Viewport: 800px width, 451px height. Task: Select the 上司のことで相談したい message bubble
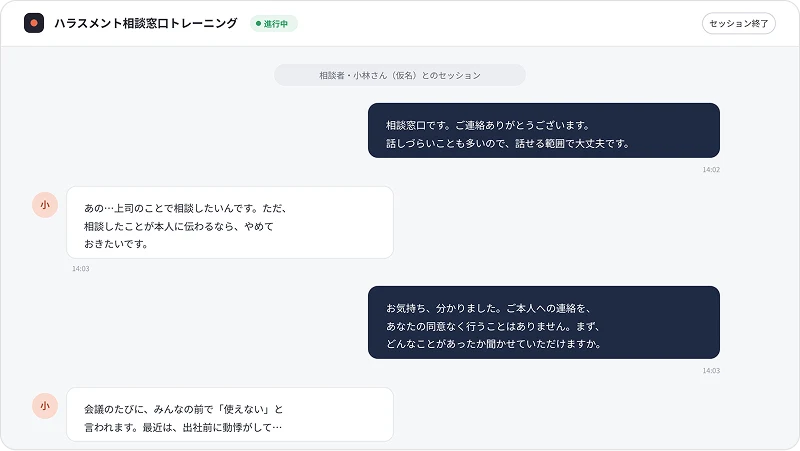tap(230, 222)
